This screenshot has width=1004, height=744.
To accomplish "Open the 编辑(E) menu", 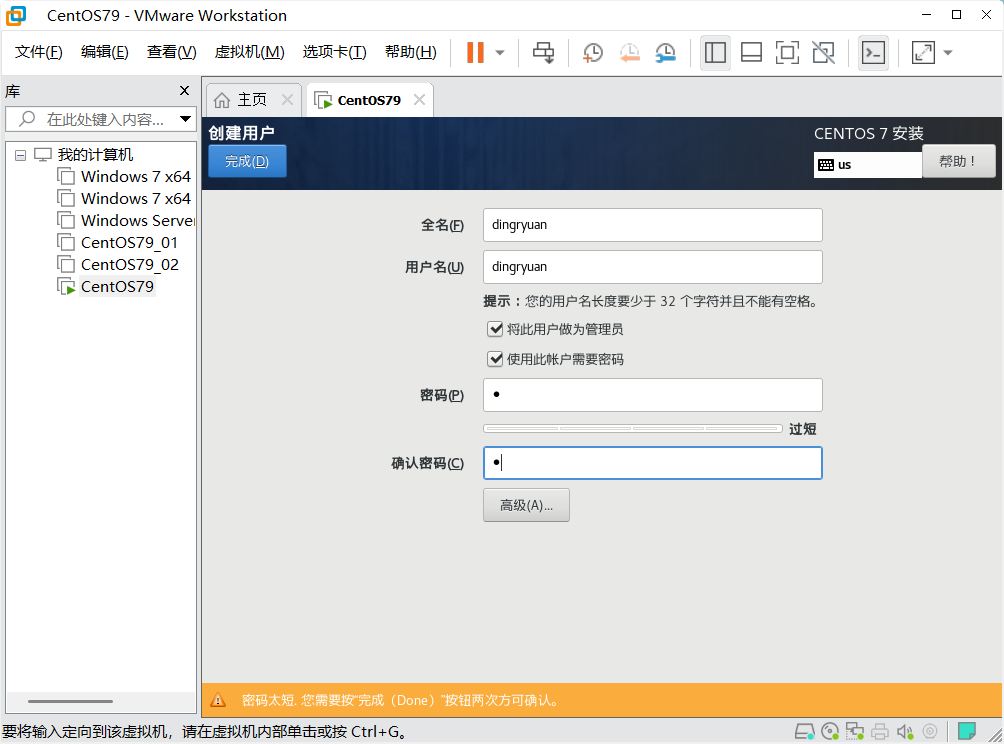I will [x=104, y=52].
